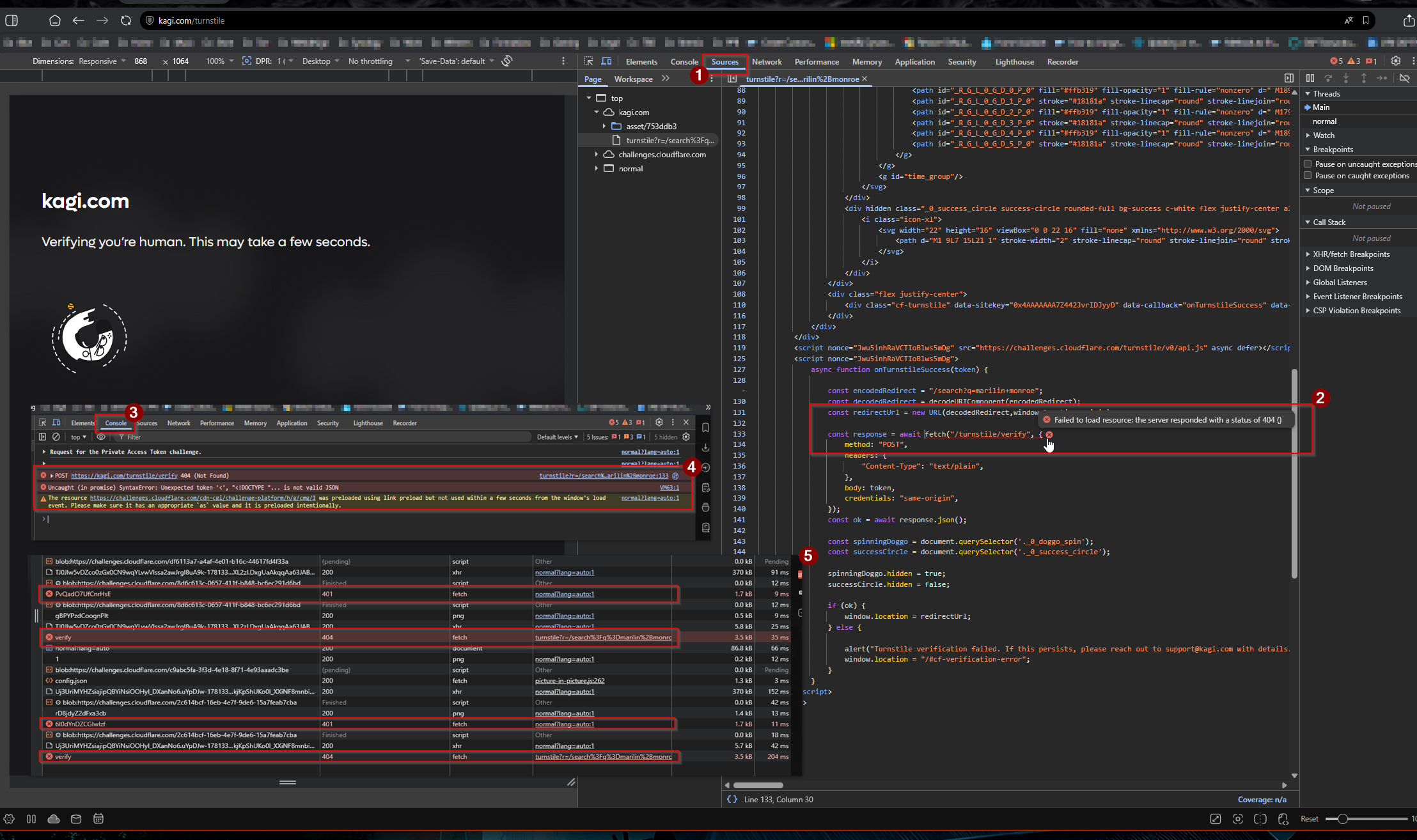
Task: Collapse the kagi.com tree node
Action: 597,113
